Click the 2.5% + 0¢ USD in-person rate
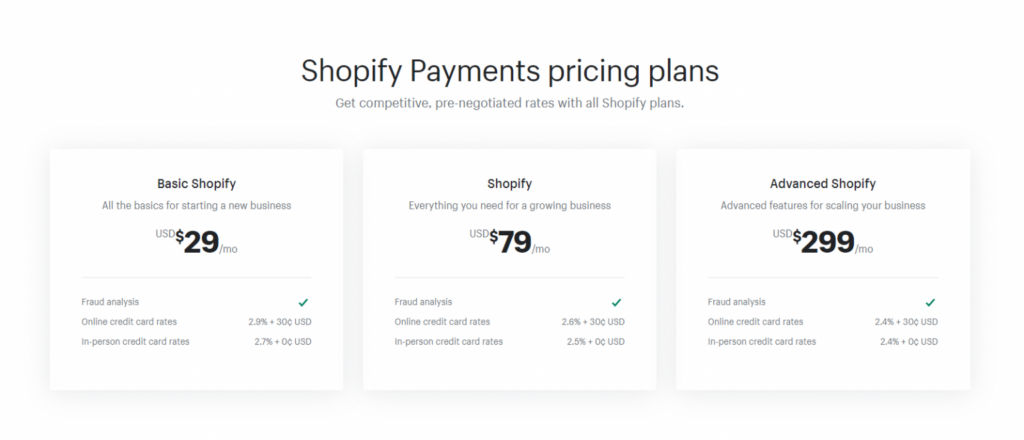Image resolution: width=1024 pixels, height=440 pixels. [x=596, y=341]
